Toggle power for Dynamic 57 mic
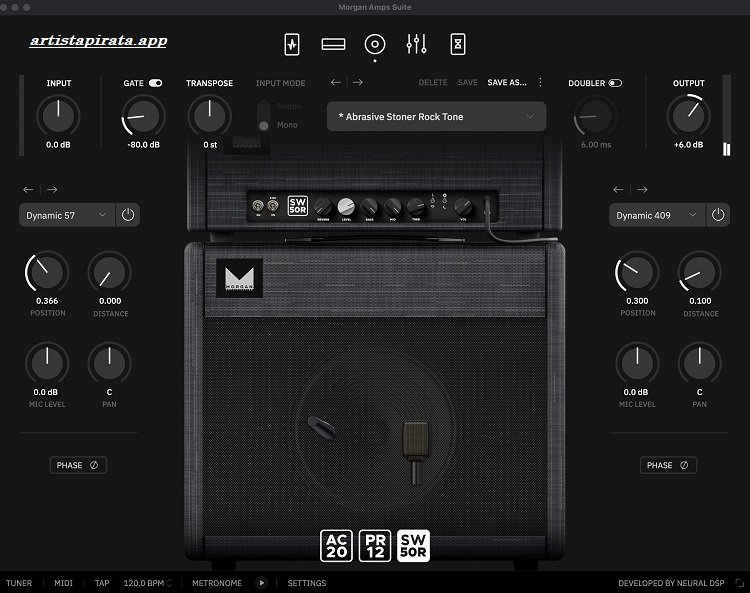 pyautogui.click(x=128, y=215)
